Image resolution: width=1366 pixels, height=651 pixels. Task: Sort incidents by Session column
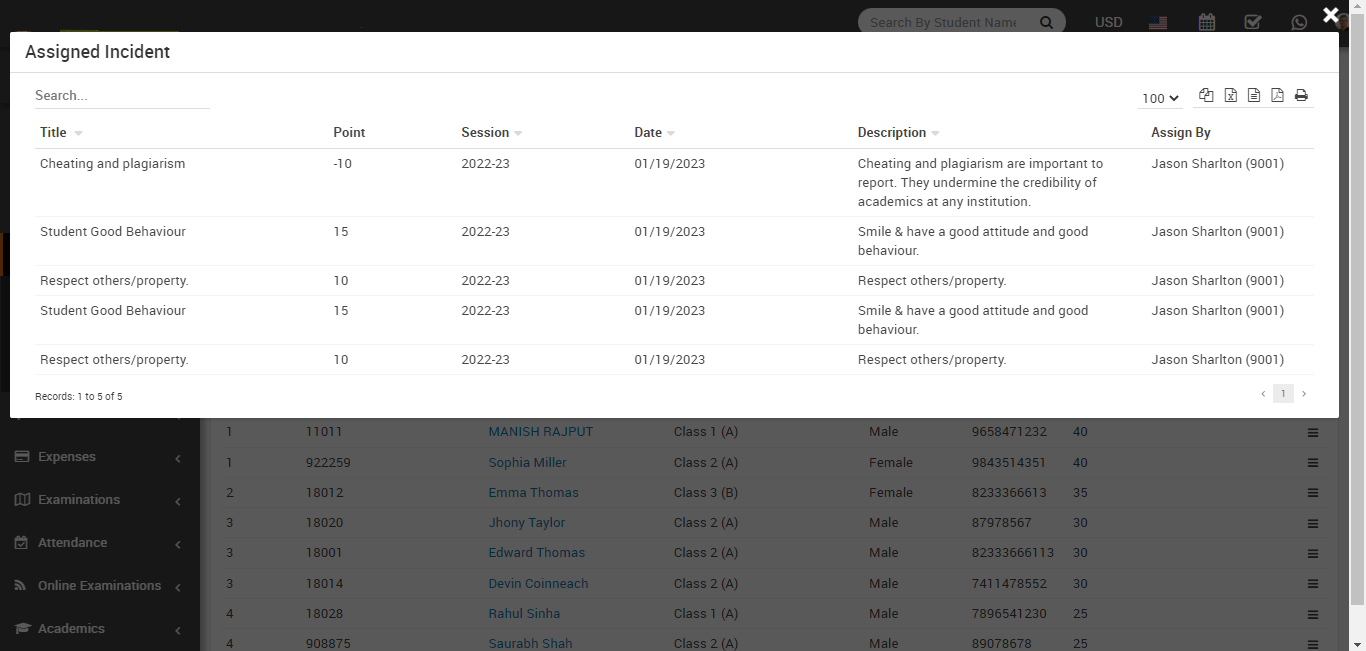485,133
